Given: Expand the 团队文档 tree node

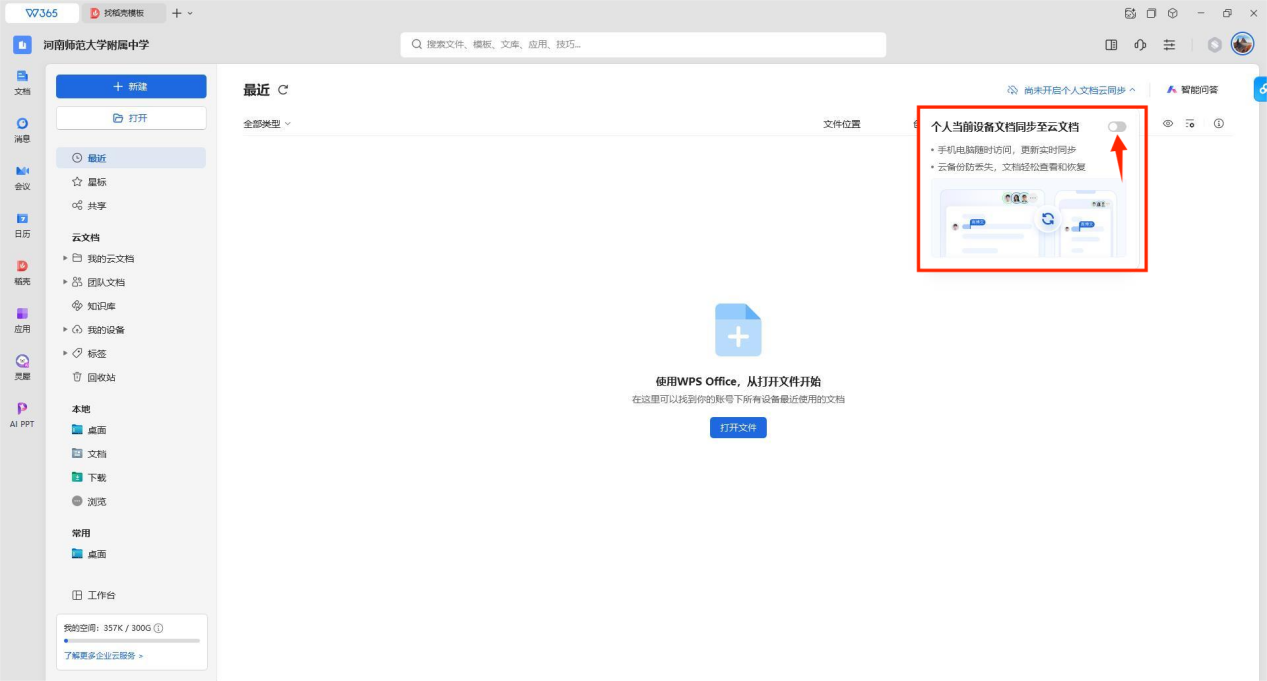Looking at the screenshot, I should 66,282.
